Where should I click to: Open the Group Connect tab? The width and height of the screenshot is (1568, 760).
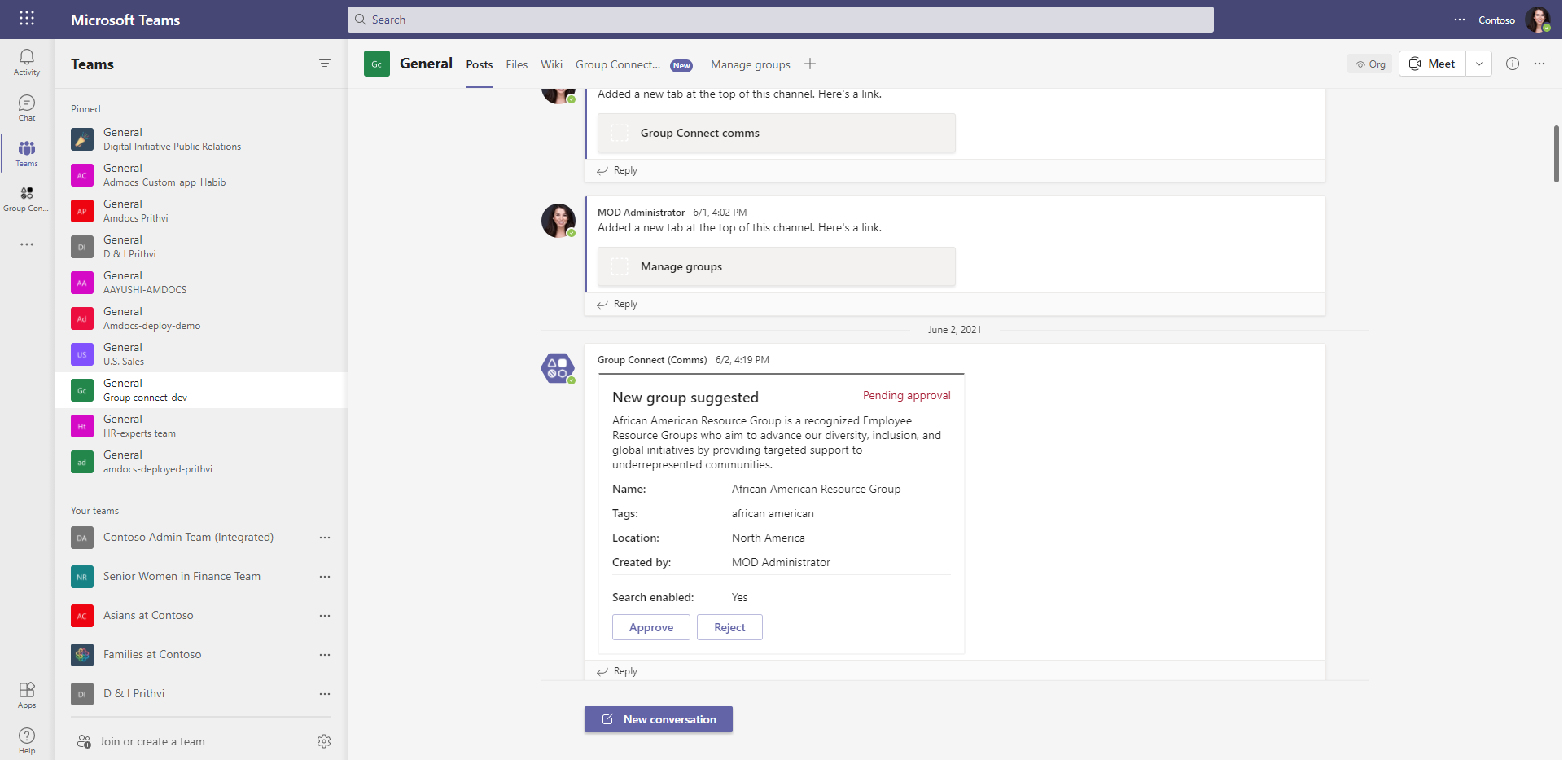pos(618,64)
